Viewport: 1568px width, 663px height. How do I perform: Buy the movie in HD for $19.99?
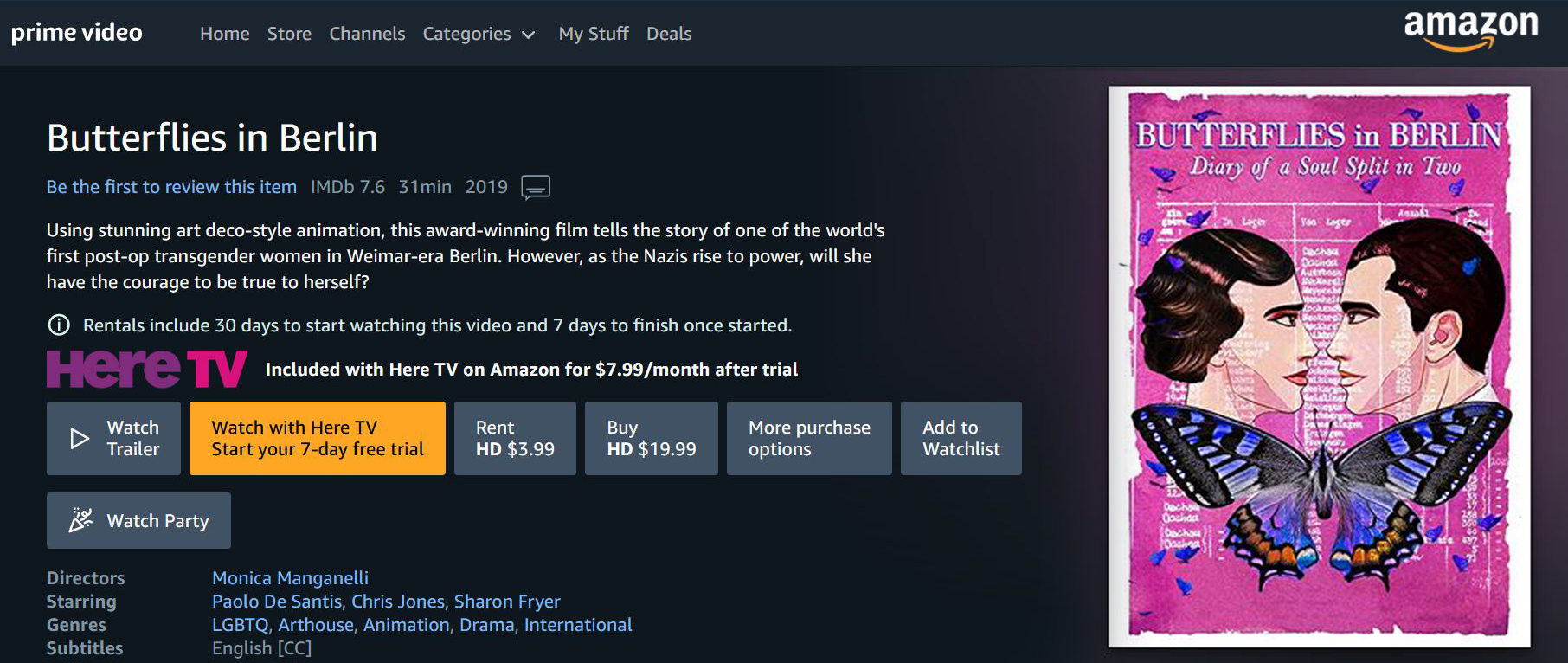[651, 438]
